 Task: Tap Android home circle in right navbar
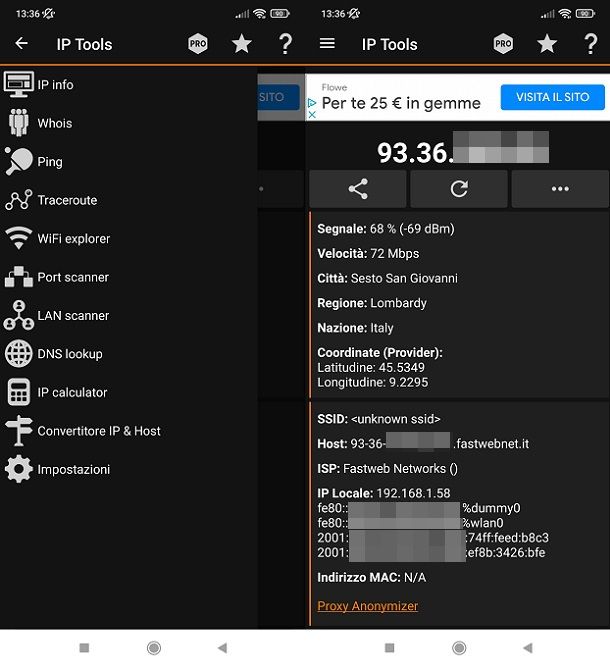tap(459, 648)
